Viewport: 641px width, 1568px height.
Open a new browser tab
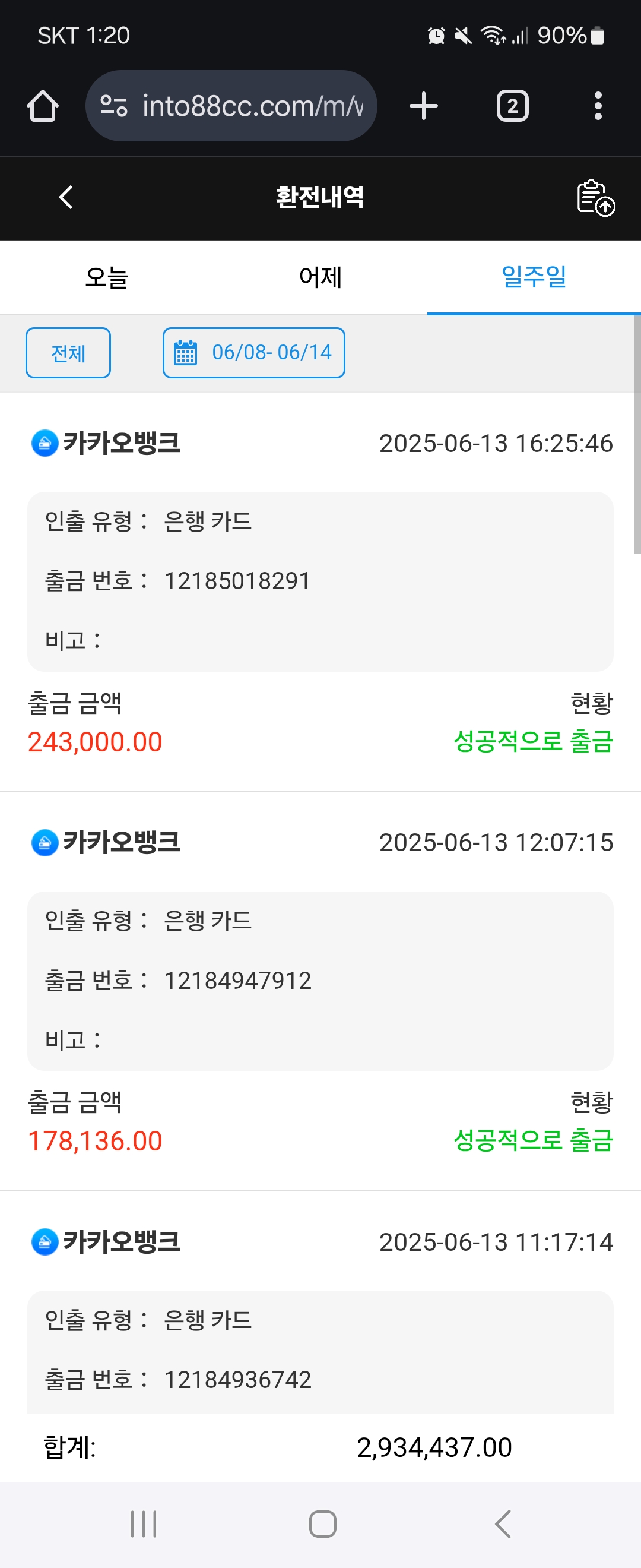tap(423, 106)
